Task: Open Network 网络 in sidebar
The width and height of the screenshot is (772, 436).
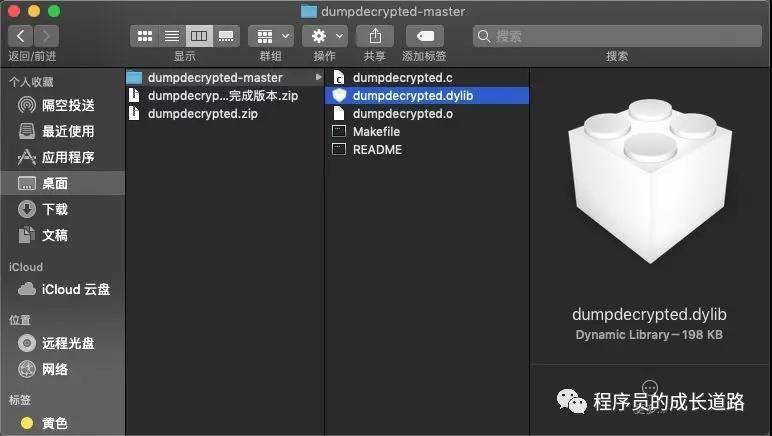Action: [63, 369]
